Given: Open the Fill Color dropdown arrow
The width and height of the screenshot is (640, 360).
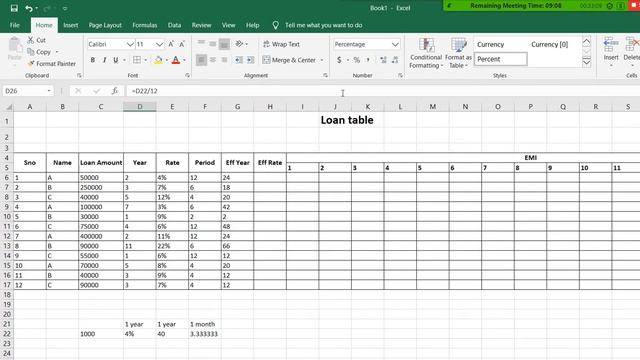Looking at the screenshot, I should (167, 60).
